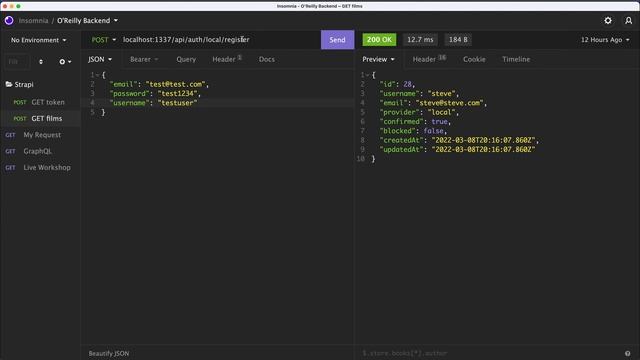
Task: Send the request
Action: (x=338, y=40)
